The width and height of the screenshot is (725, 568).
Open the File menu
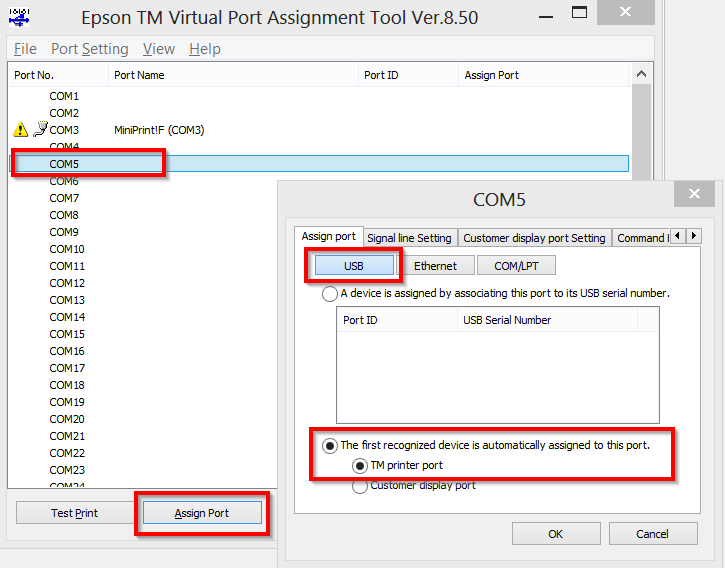pos(25,49)
